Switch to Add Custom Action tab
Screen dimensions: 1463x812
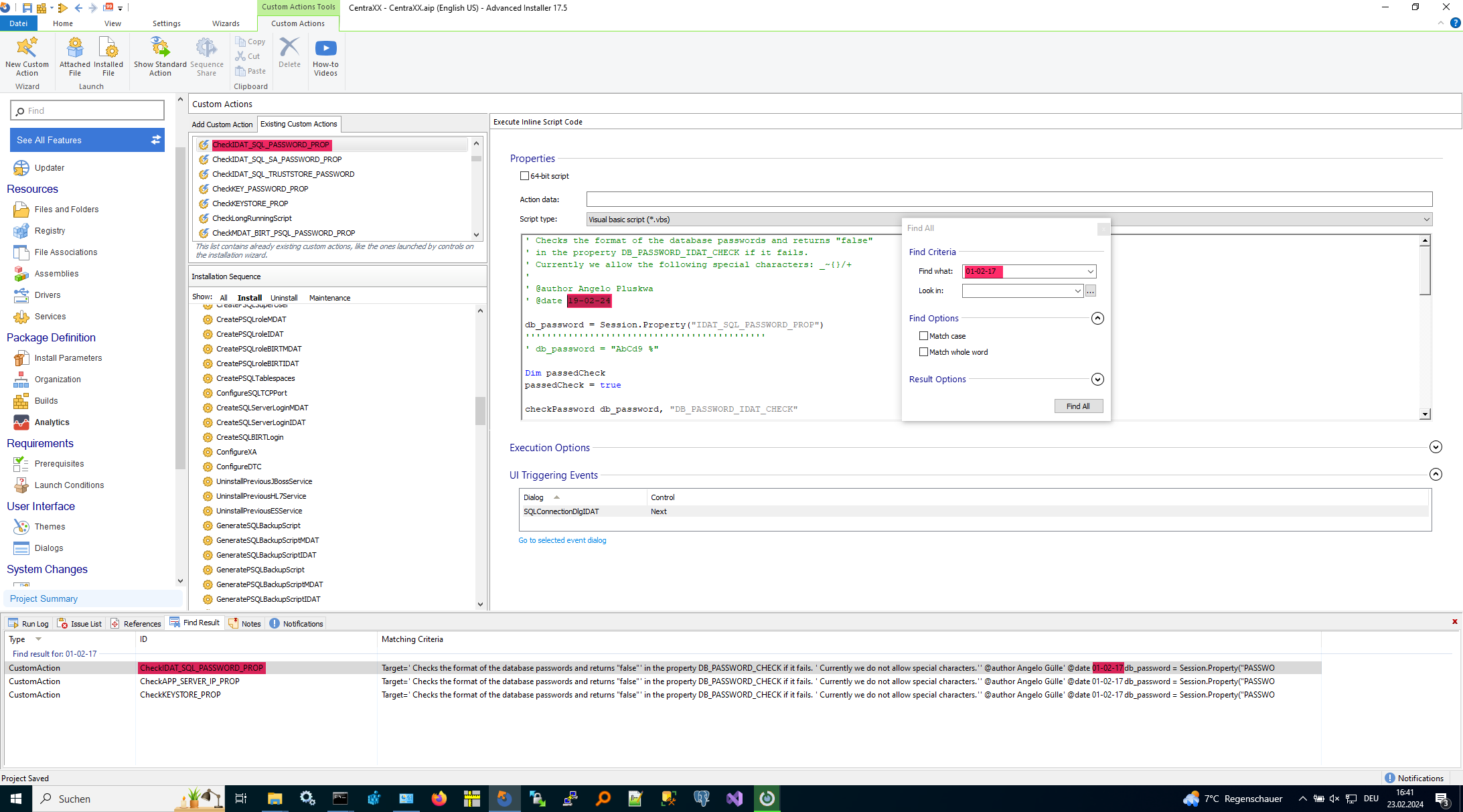222,125
